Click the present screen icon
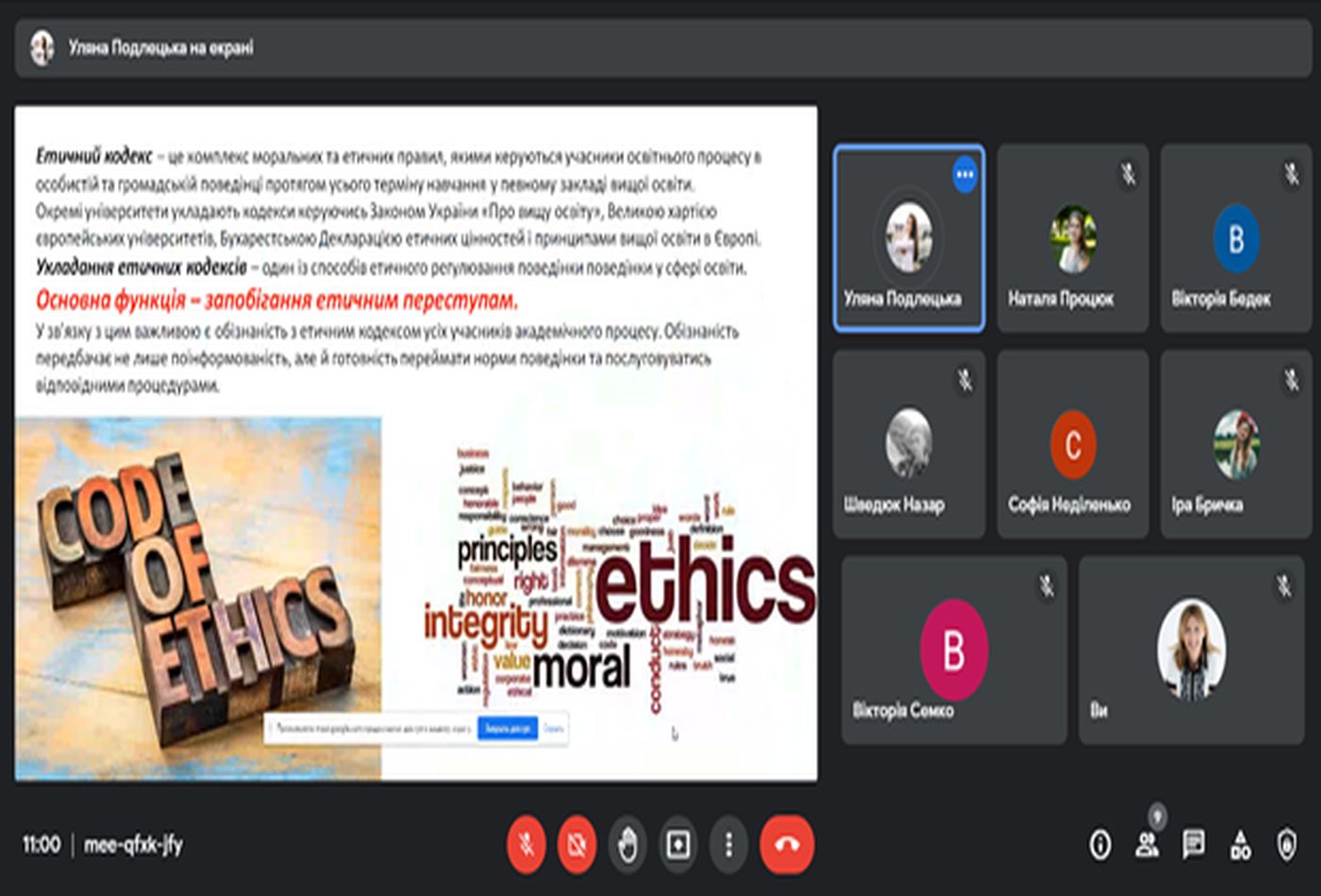1321x896 pixels. click(x=678, y=844)
